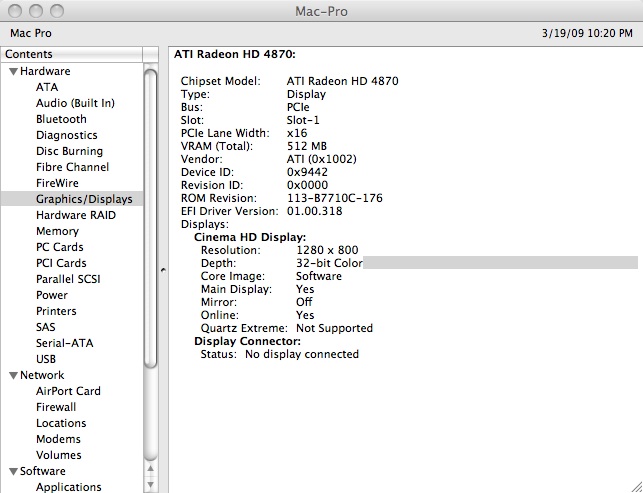Screen dimensions: 643x493
Task: Collapse the Network section triangle
Action: coord(14,376)
